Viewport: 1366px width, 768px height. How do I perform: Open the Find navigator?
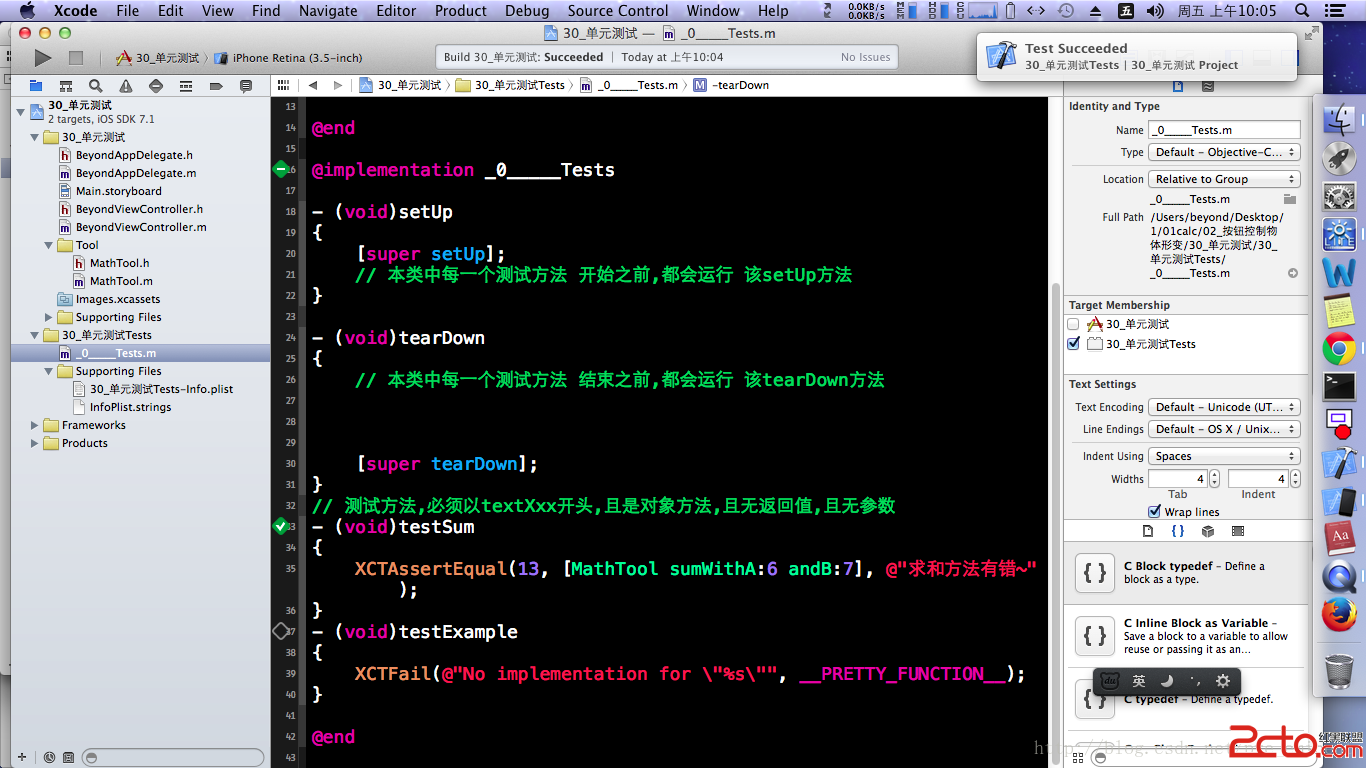[x=95, y=86]
